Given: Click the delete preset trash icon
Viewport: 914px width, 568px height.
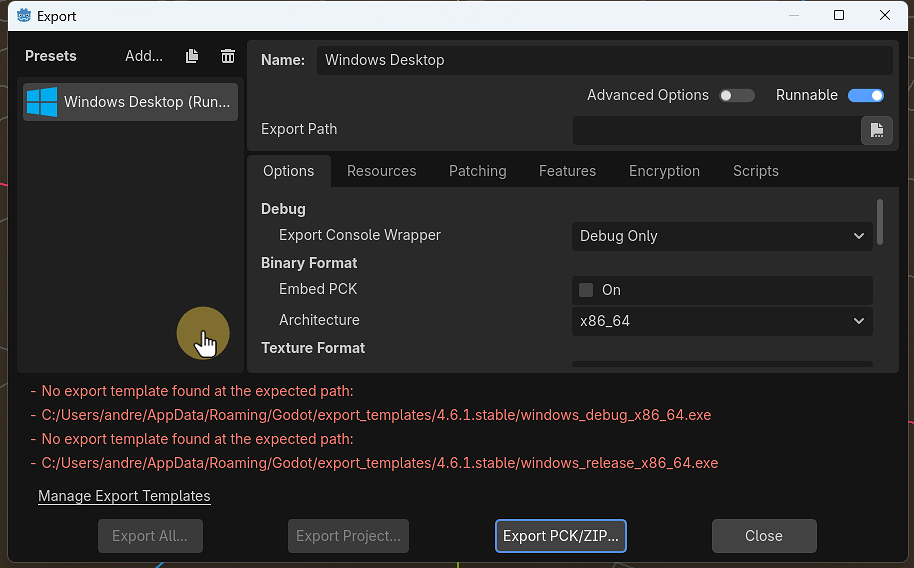Looking at the screenshot, I should tap(228, 56).
